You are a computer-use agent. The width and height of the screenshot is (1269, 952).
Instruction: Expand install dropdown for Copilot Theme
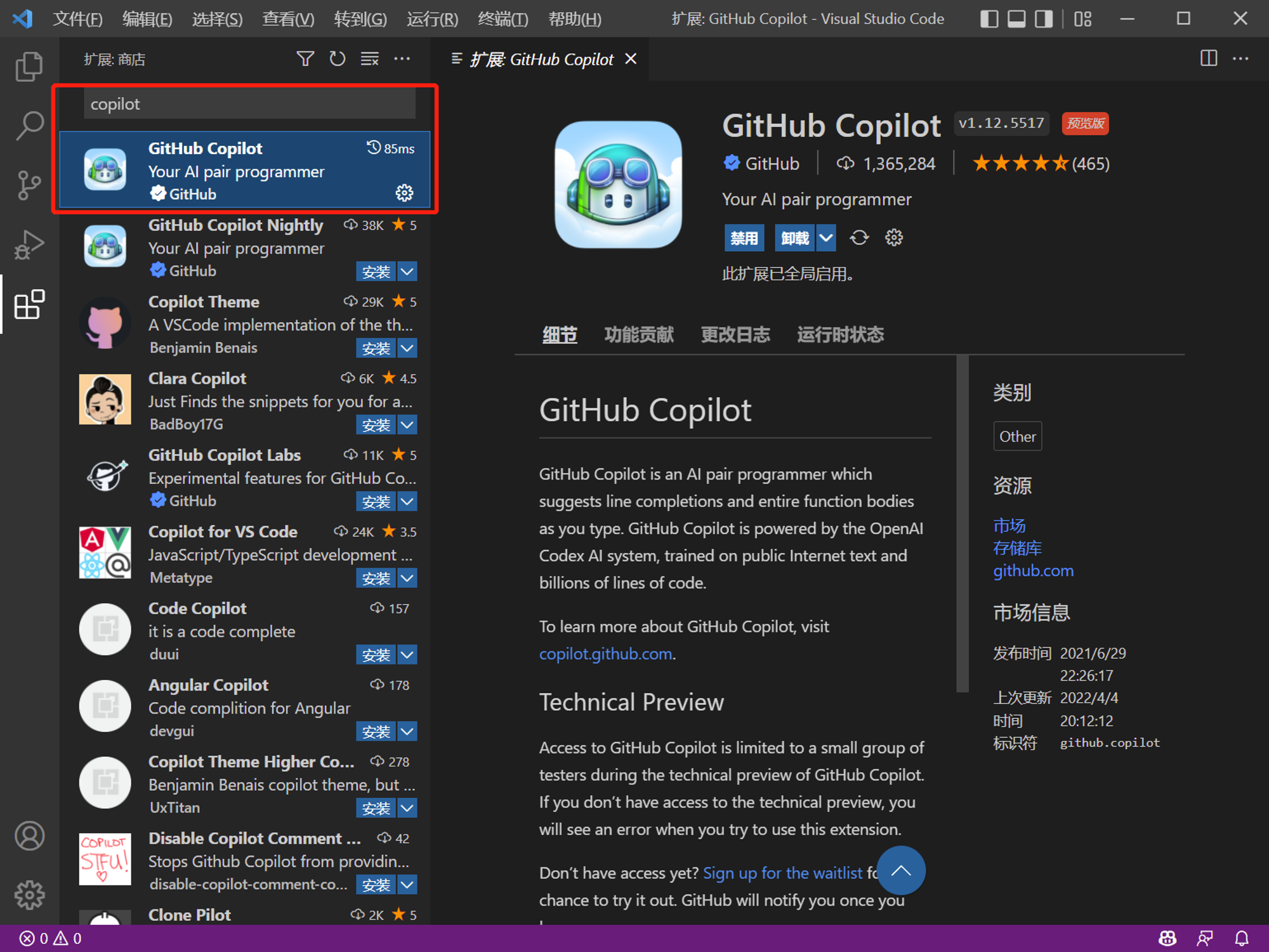(x=407, y=348)
